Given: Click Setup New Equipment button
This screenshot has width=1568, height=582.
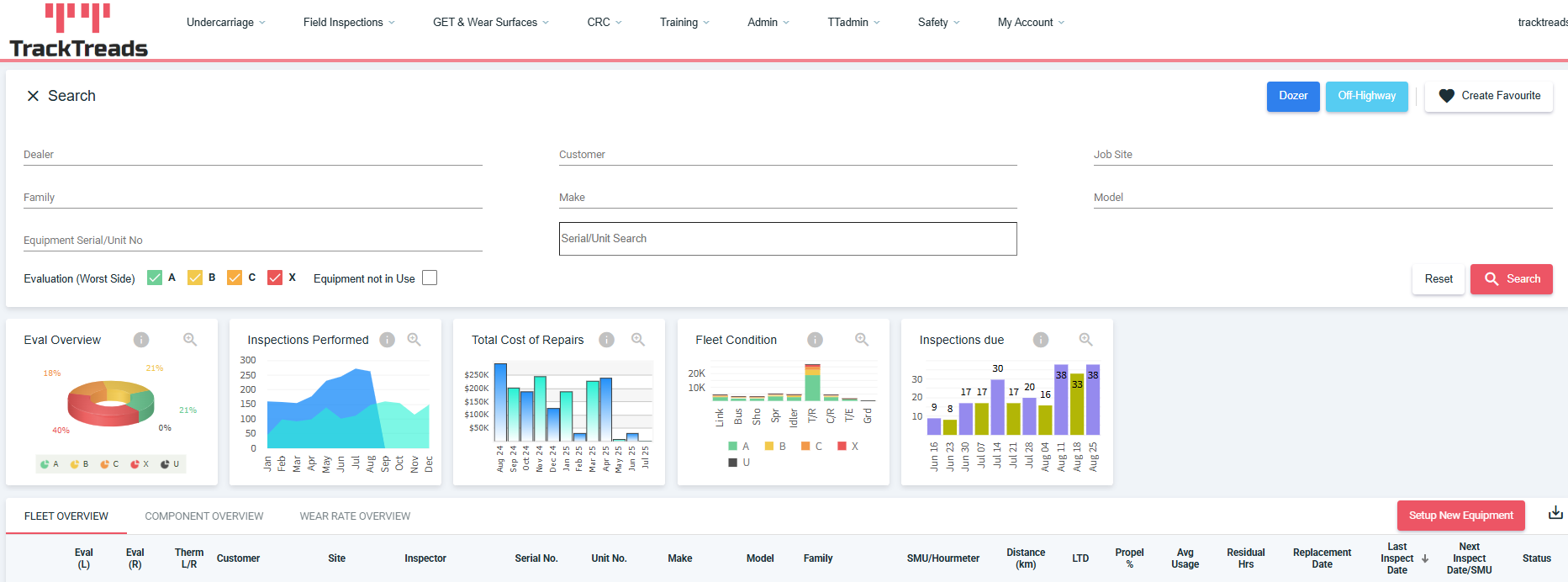Looking at the screenshot, I should [1460, 516].
